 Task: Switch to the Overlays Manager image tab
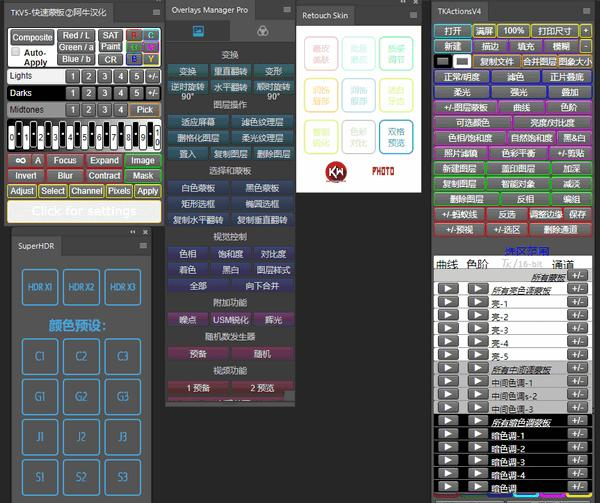click(198, 32)
